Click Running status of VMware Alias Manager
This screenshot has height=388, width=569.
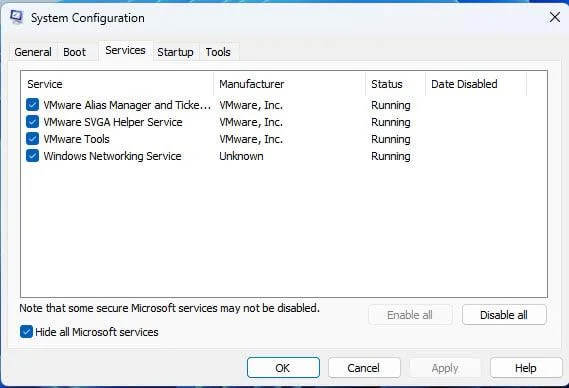pos(391,105)
